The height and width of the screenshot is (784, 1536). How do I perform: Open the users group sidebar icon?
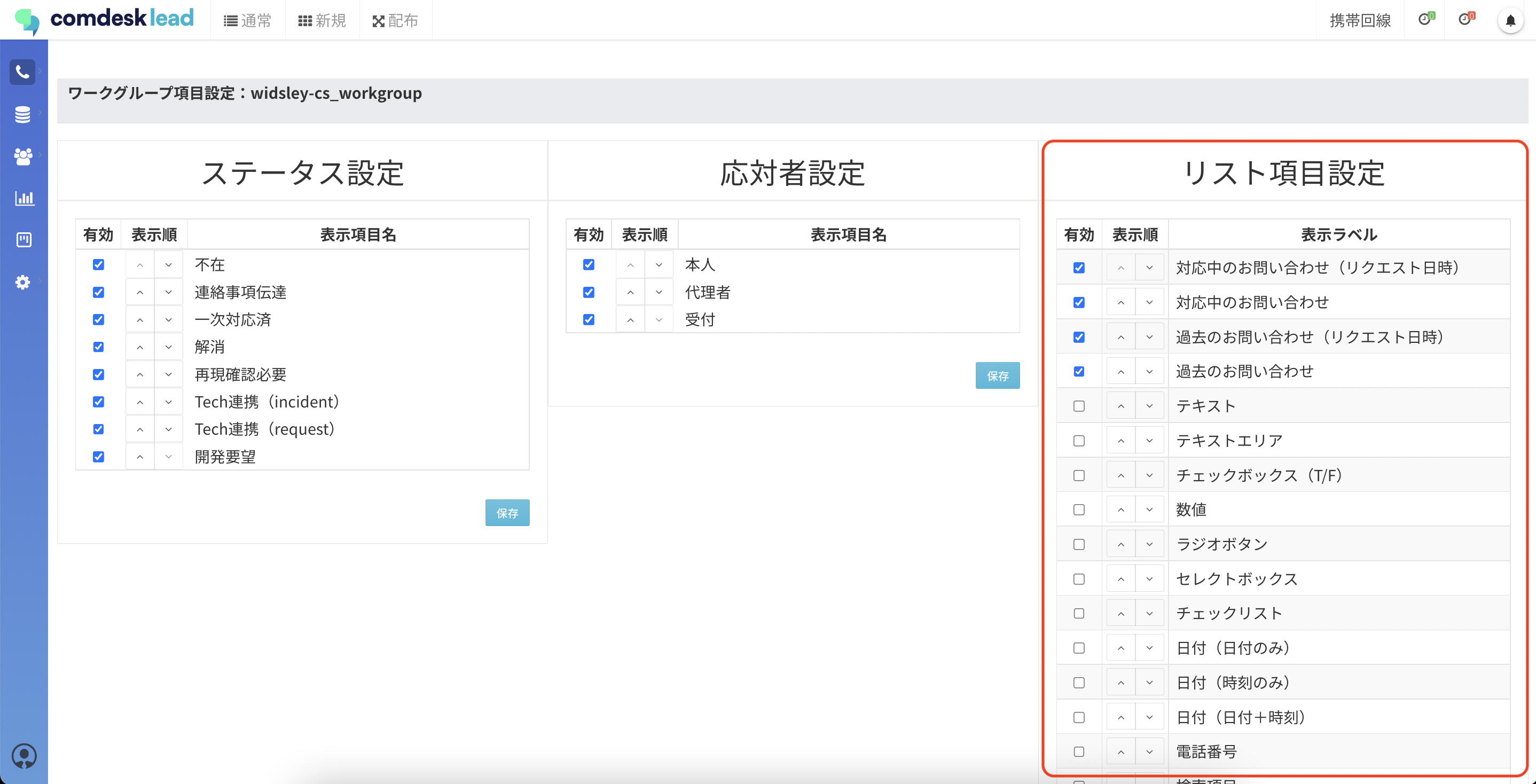(x=22, y=156)
